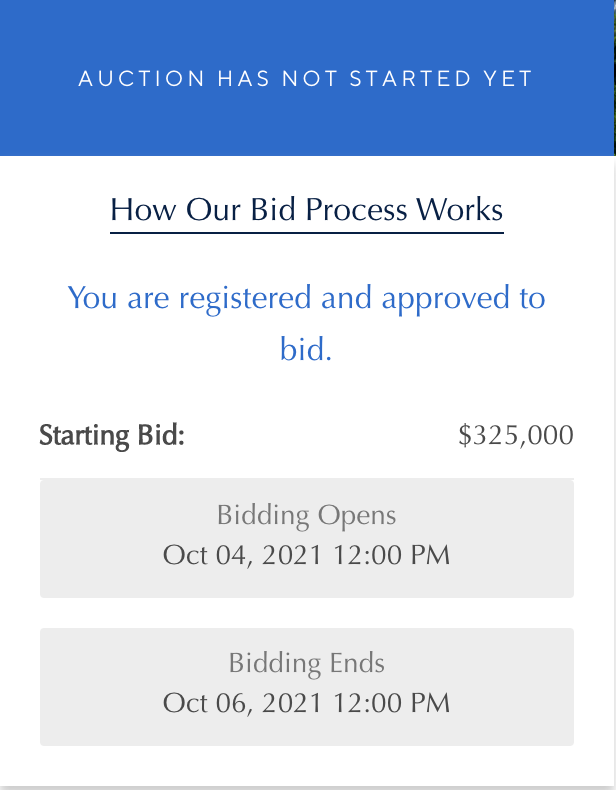Click the Bidding Opens heading text
The width and height of the screenshot is (616, 790).
[x=307, y=515]
